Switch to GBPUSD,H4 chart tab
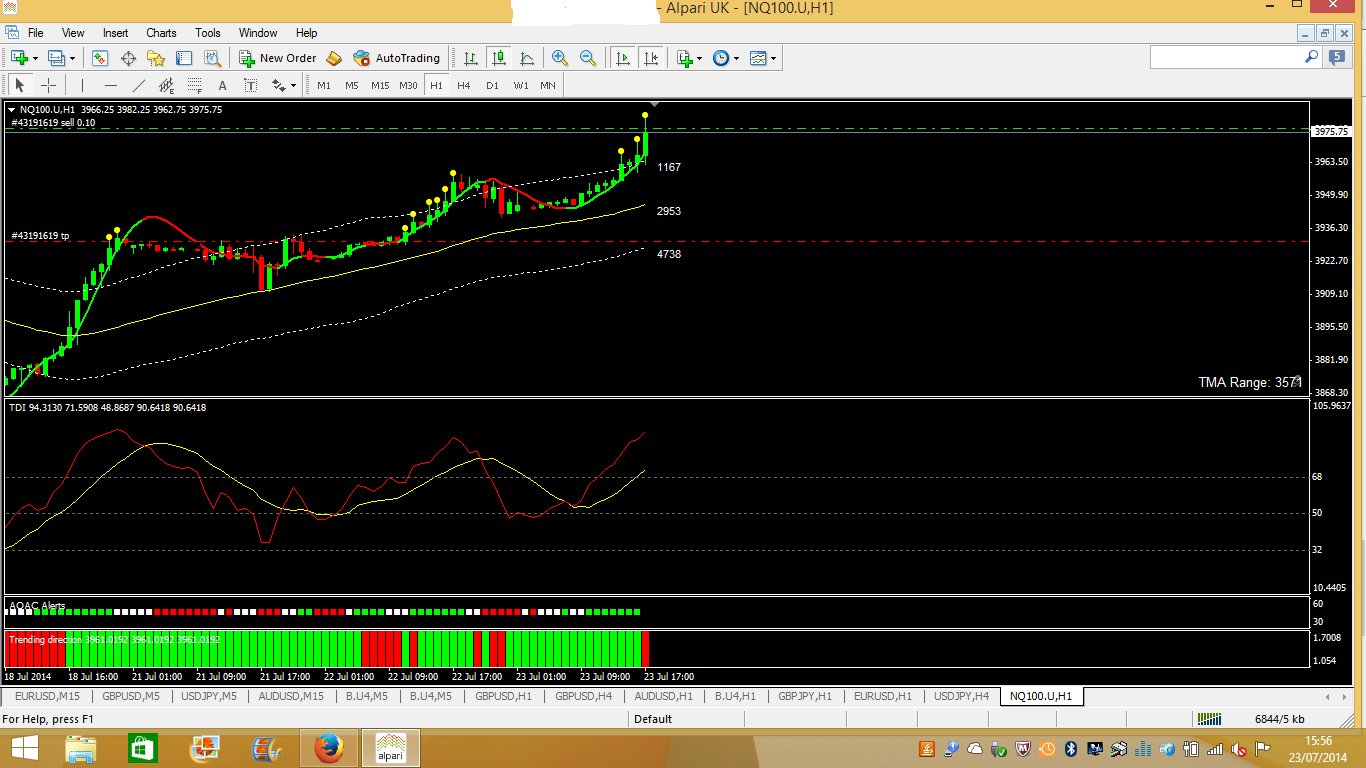This screenshot has width=1366, height=768. pyautogui.click(x=583, y=696)
